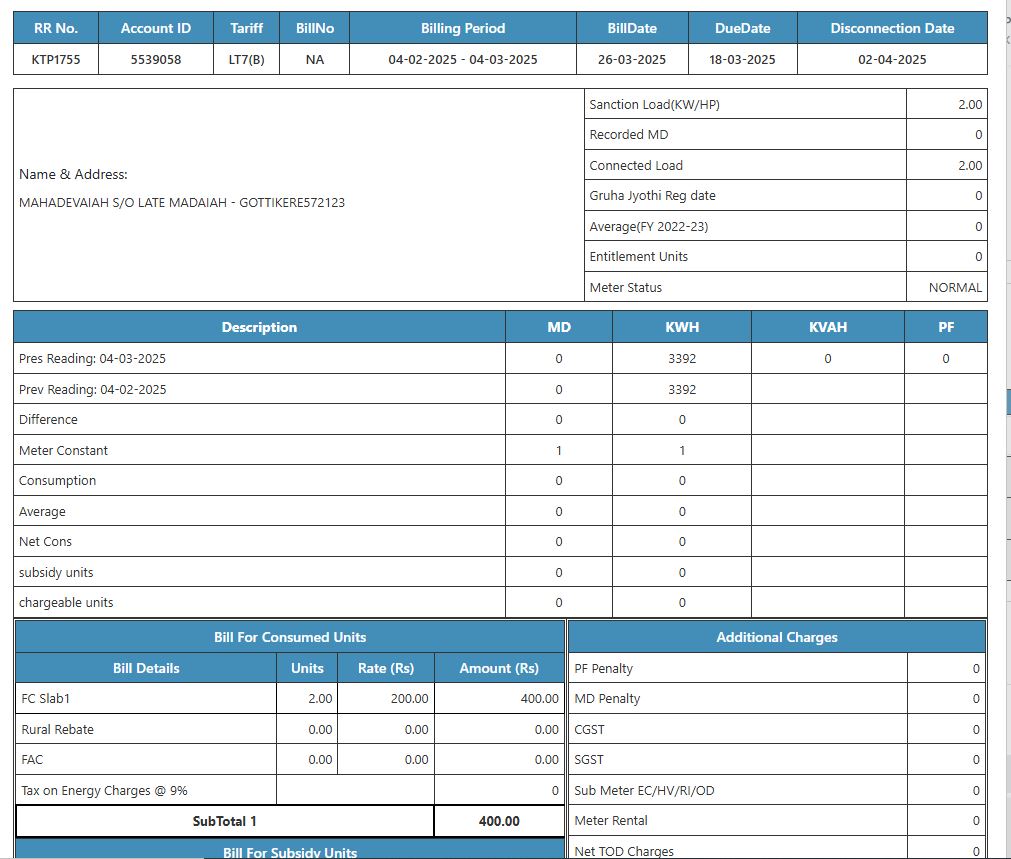Click the tariff value LT7(B)
This screenshot has height=859, width=1011.
tap(246, 60)
